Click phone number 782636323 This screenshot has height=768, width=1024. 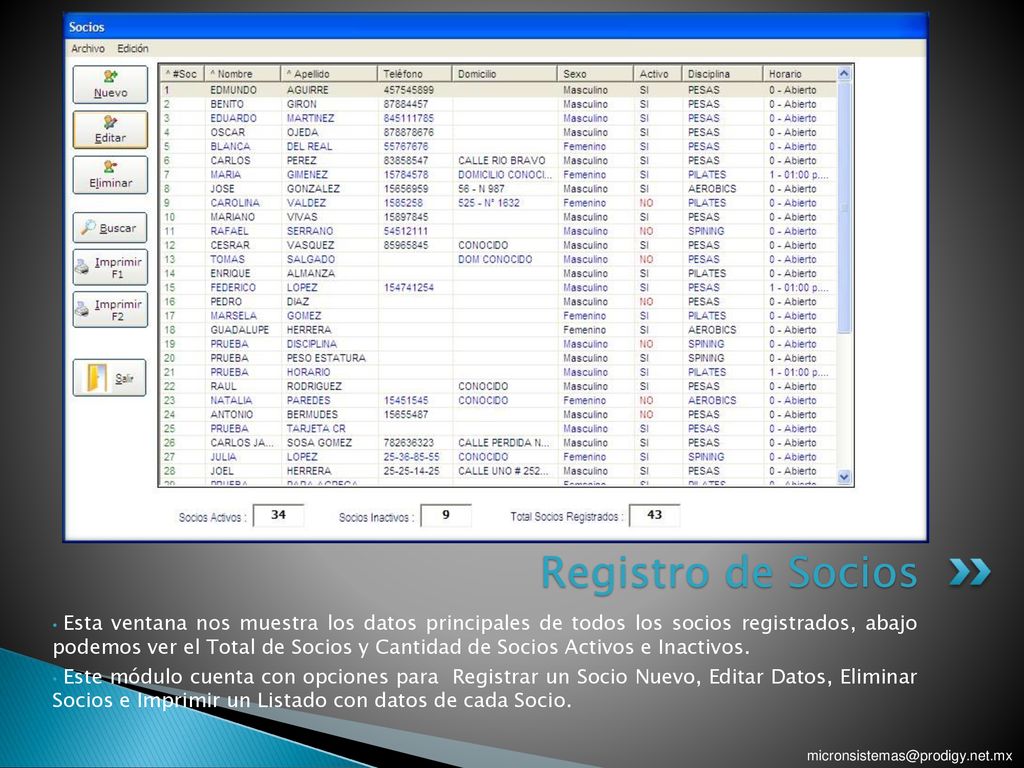coord(408,443)
